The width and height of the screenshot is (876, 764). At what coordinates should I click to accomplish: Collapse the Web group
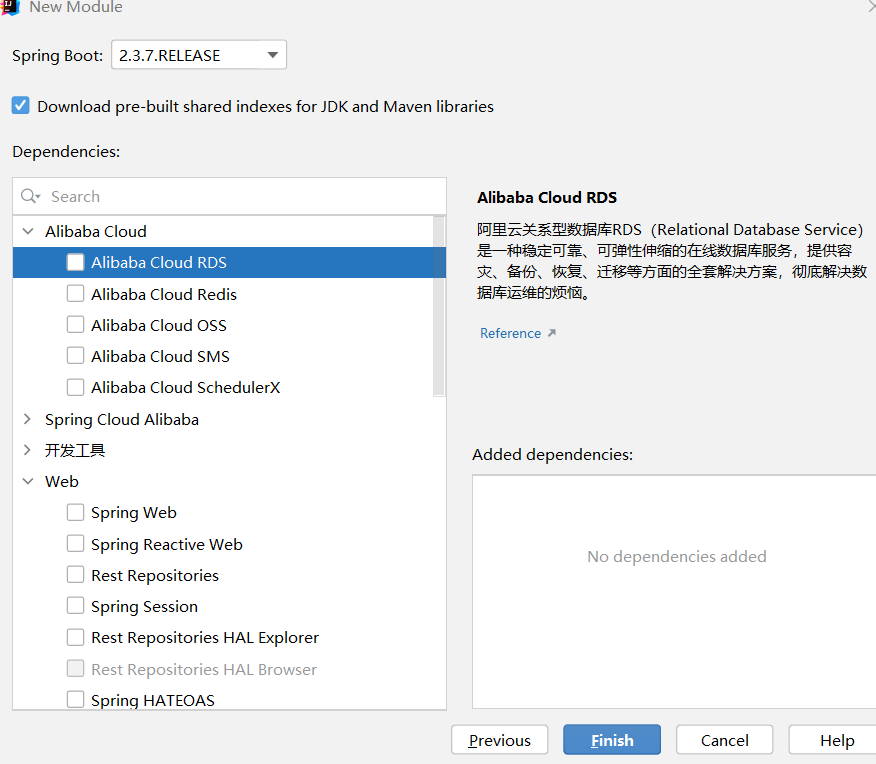tap(27, 481)
